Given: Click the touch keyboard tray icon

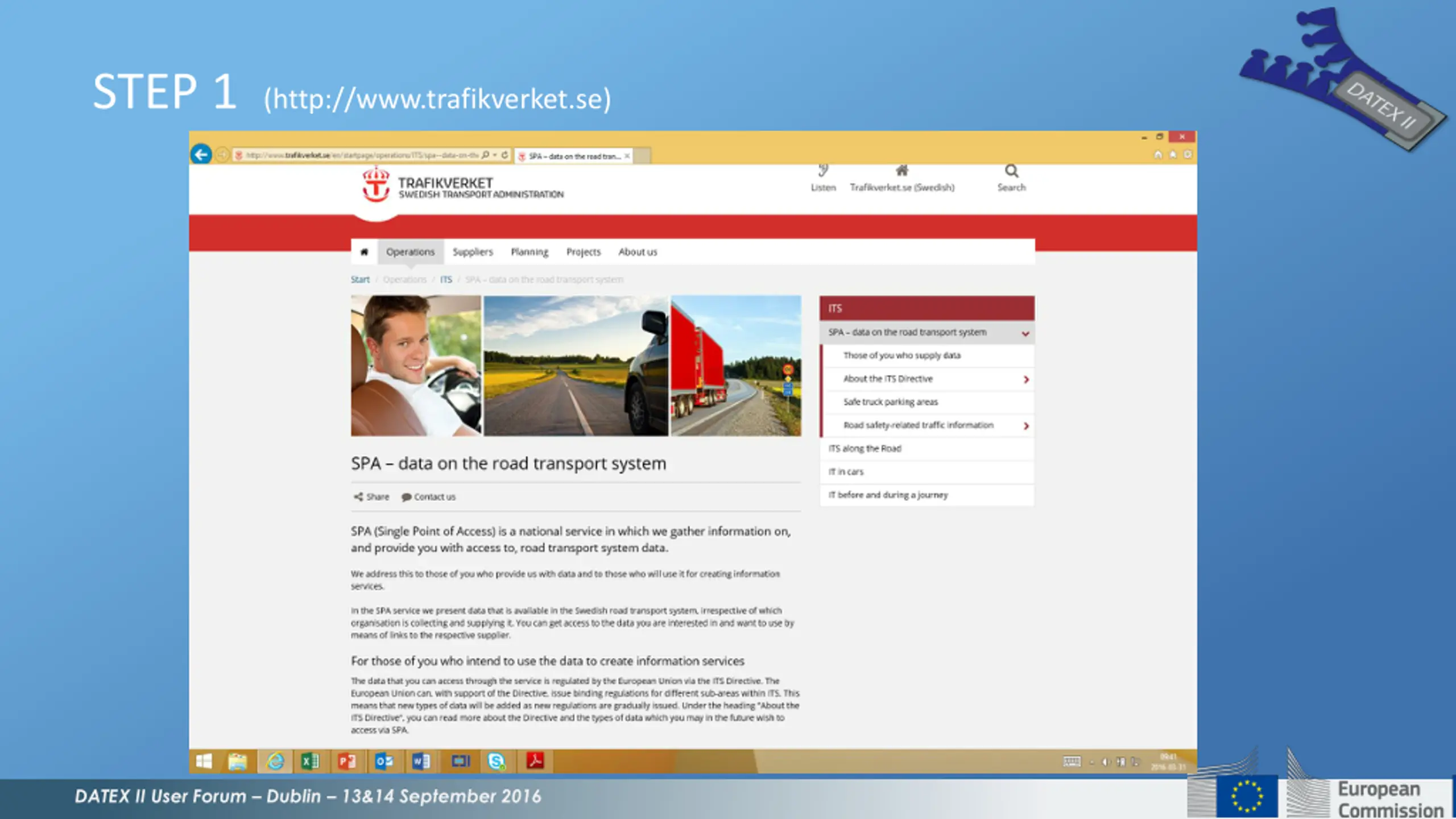Looking at the screenshot, I should click(x=1072, y=762).
